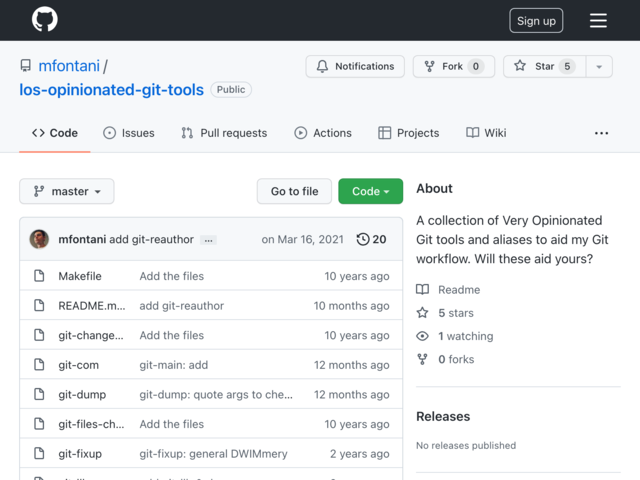Click the file icon beside git-files-ch...
The height and width of the screenshot is (480, 640).
(x=39, y=424)
